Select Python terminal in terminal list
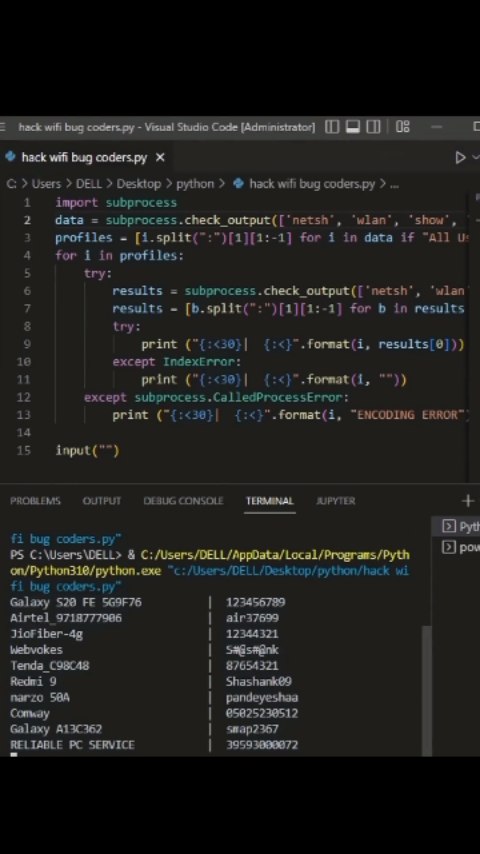The width and height of the screenshot is (480, 854). 457,526
